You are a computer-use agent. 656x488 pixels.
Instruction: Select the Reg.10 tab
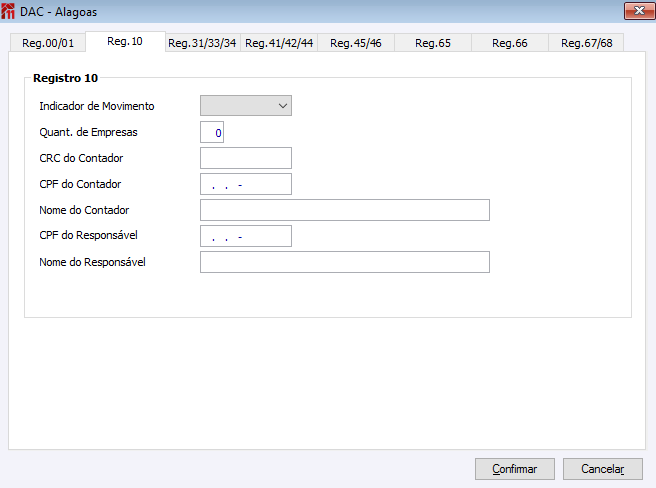coord(125,41)
